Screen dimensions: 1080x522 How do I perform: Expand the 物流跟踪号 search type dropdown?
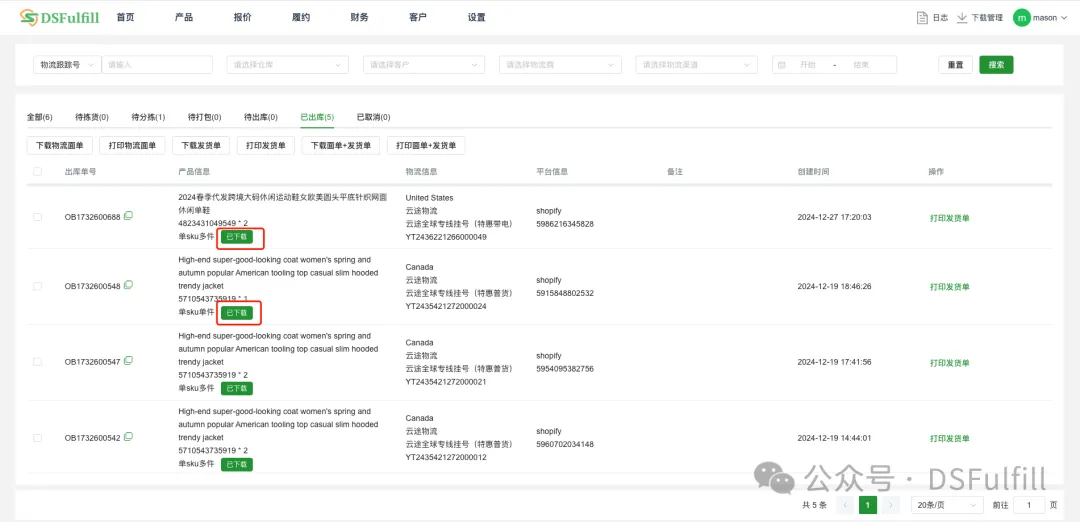point(67,65)
